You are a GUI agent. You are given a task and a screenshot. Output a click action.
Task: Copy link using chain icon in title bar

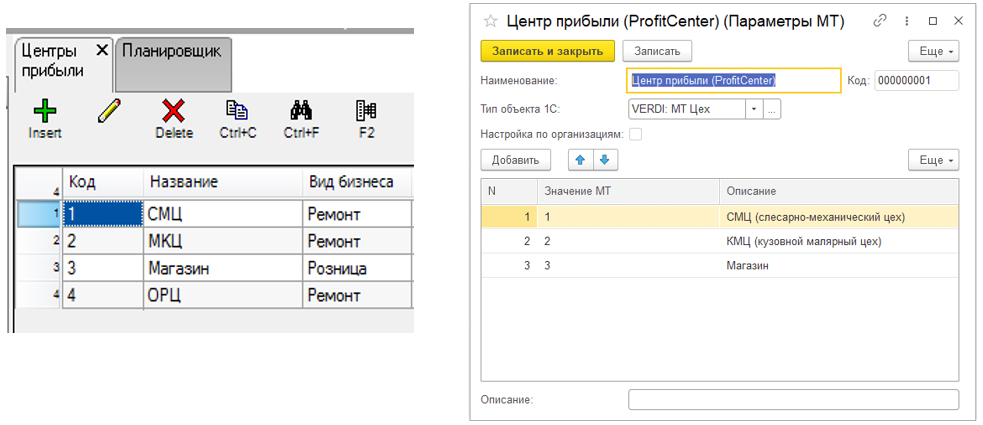pos(880,20)
